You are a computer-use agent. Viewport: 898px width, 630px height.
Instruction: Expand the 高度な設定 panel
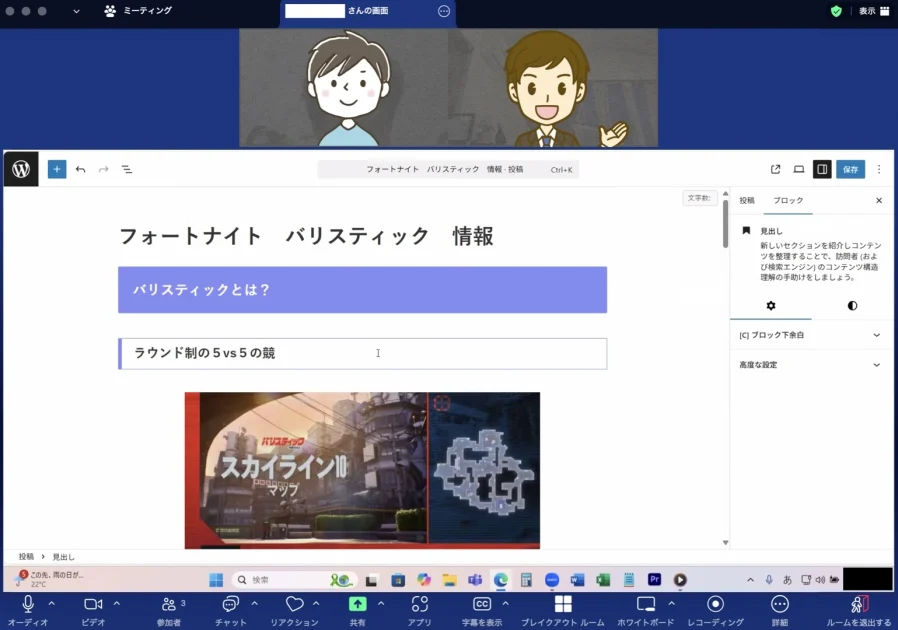[x=812, y=365]
